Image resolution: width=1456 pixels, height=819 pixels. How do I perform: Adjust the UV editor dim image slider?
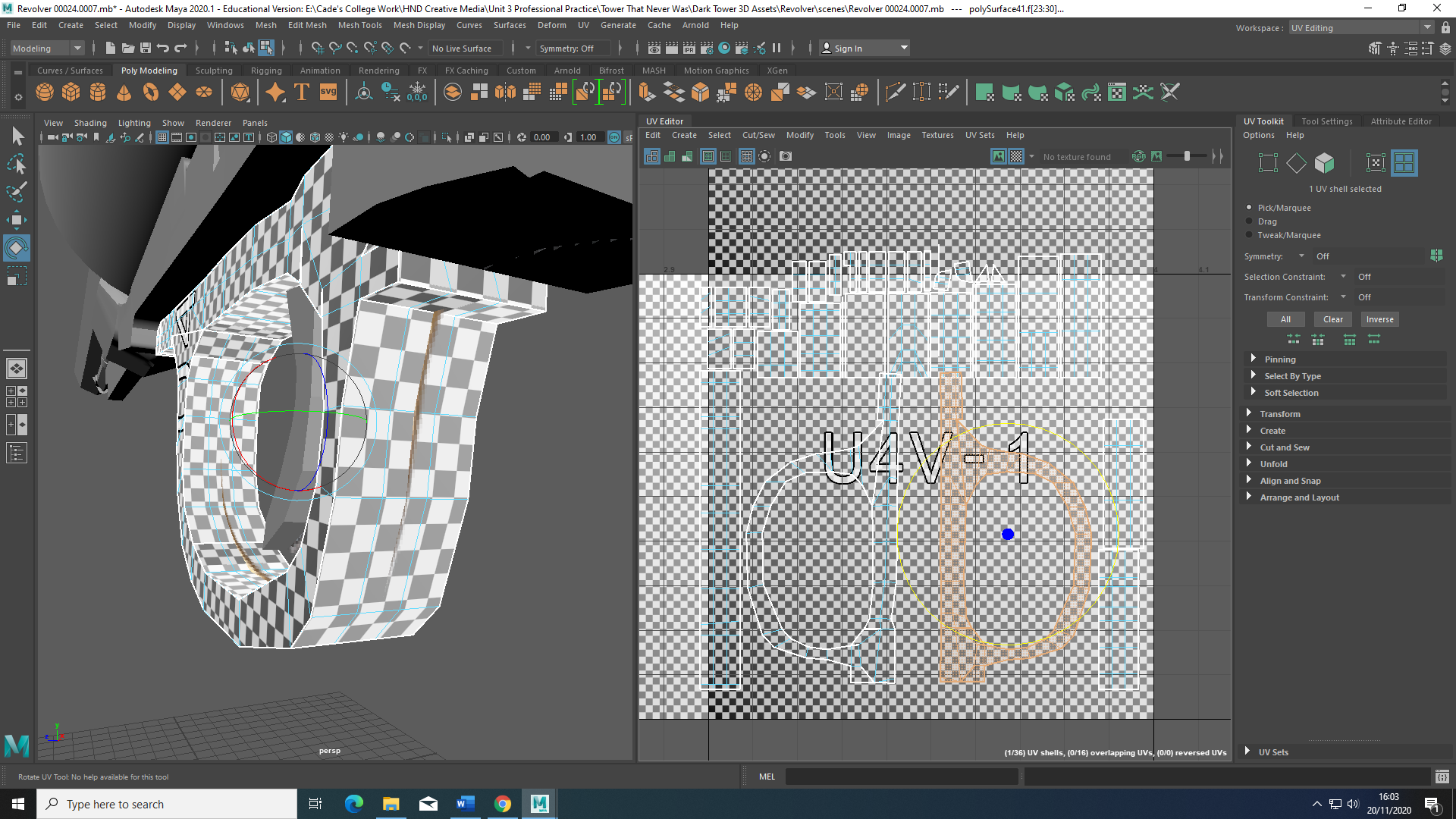coord(1187,156)
